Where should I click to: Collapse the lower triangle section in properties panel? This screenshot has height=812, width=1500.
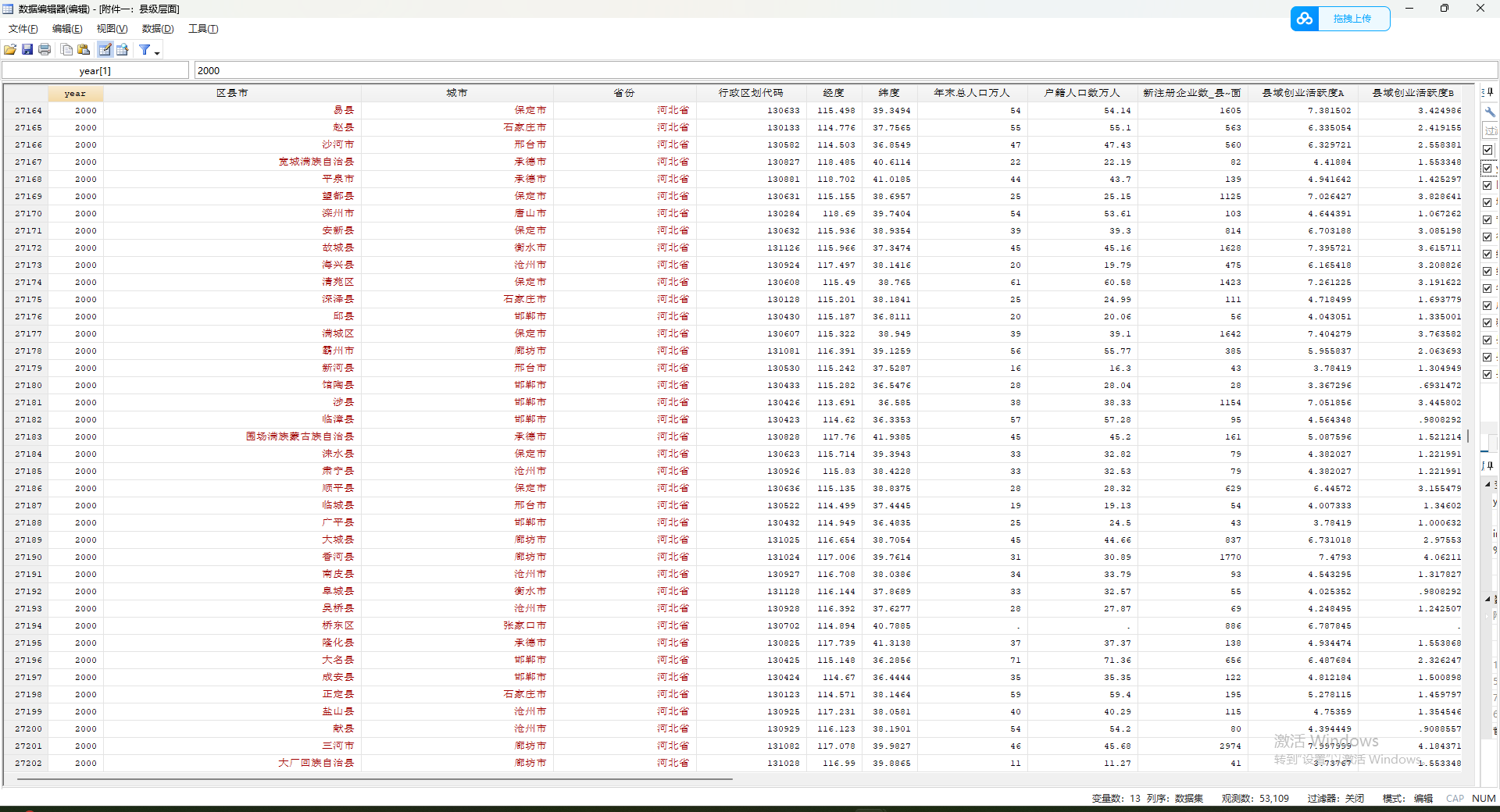(1488, 599)
